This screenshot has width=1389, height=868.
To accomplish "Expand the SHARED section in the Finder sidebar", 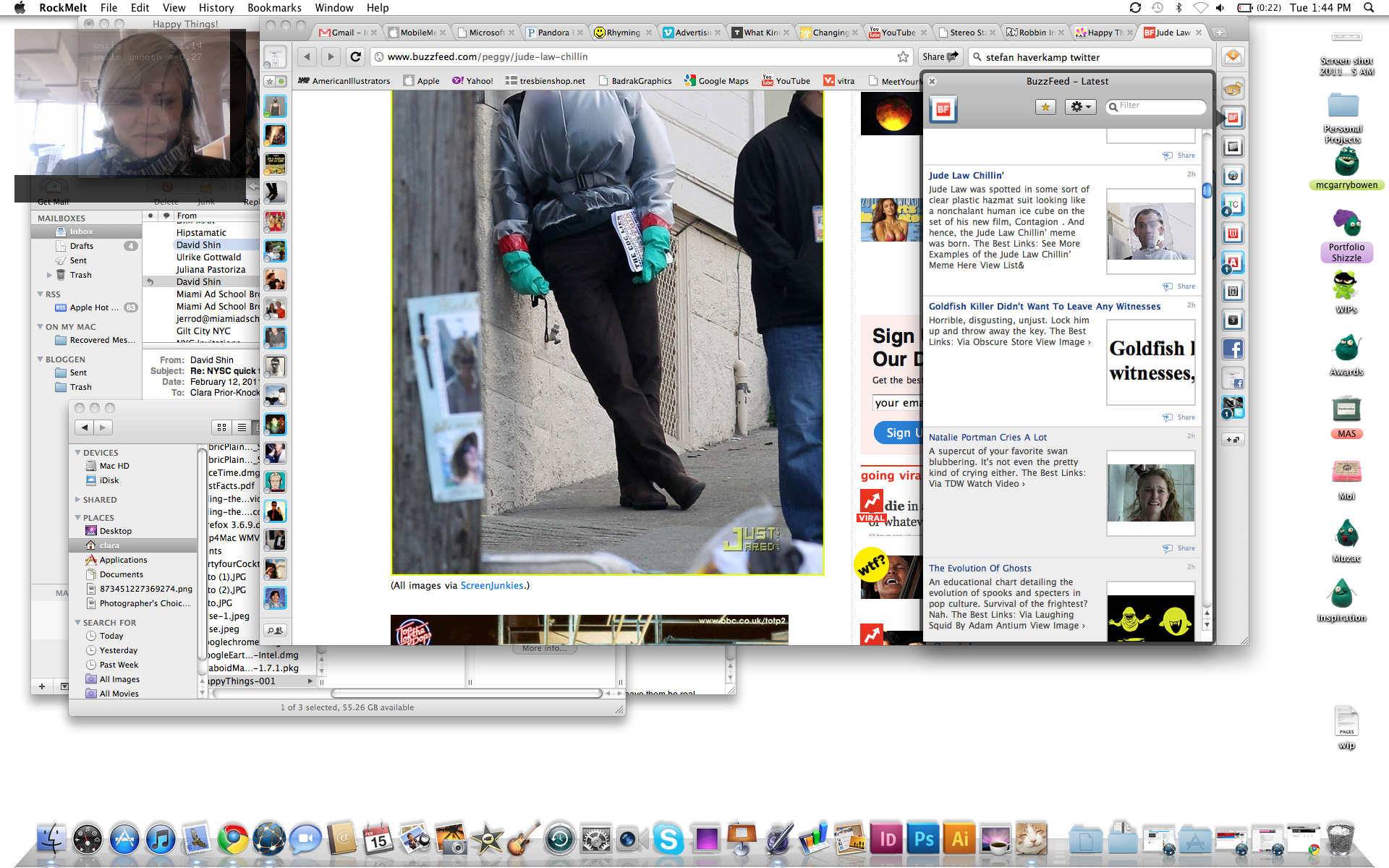I will click(x=78, y=500).
